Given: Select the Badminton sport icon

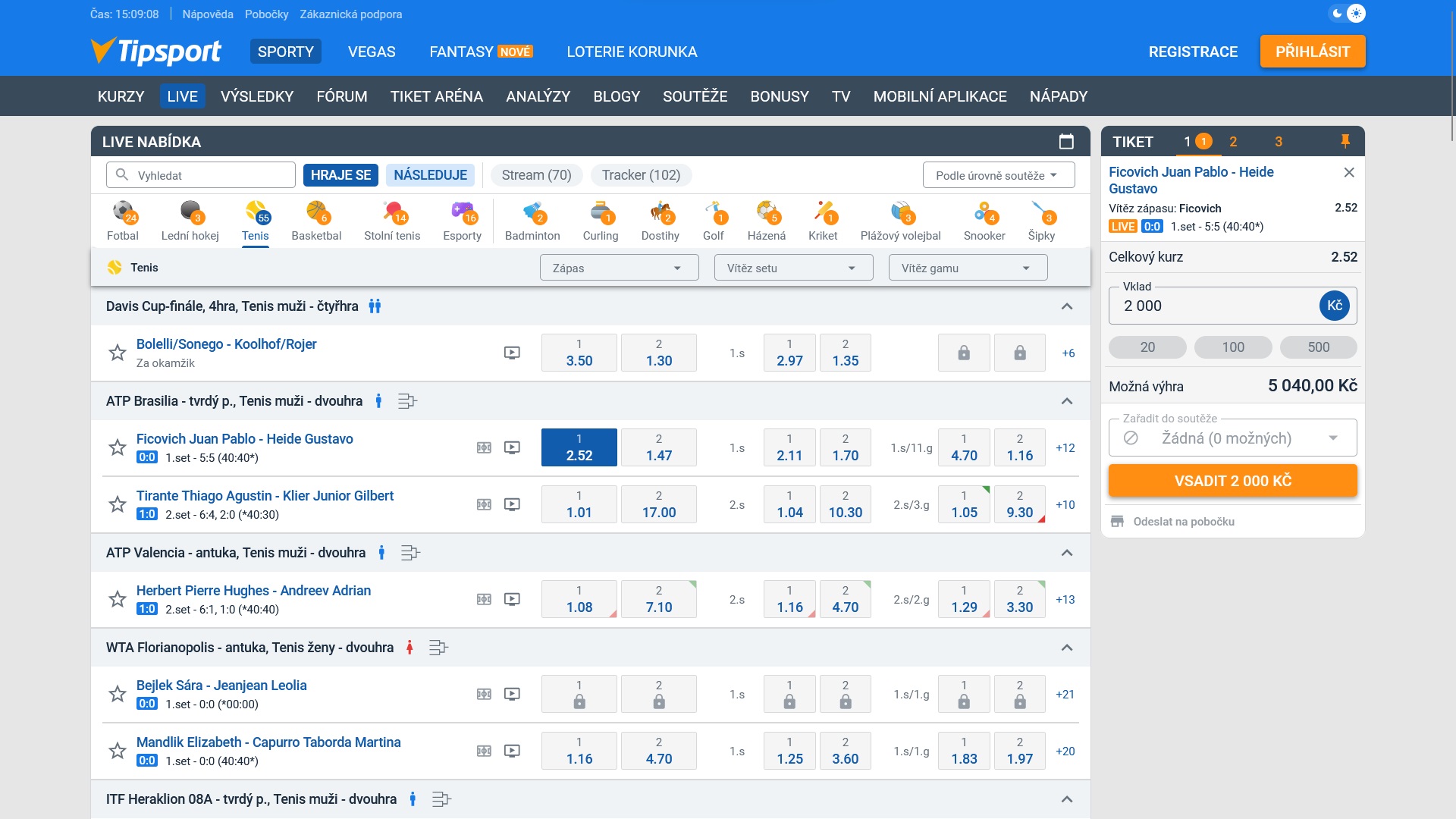Looking at the screenshot, I should tap(532, 221).
